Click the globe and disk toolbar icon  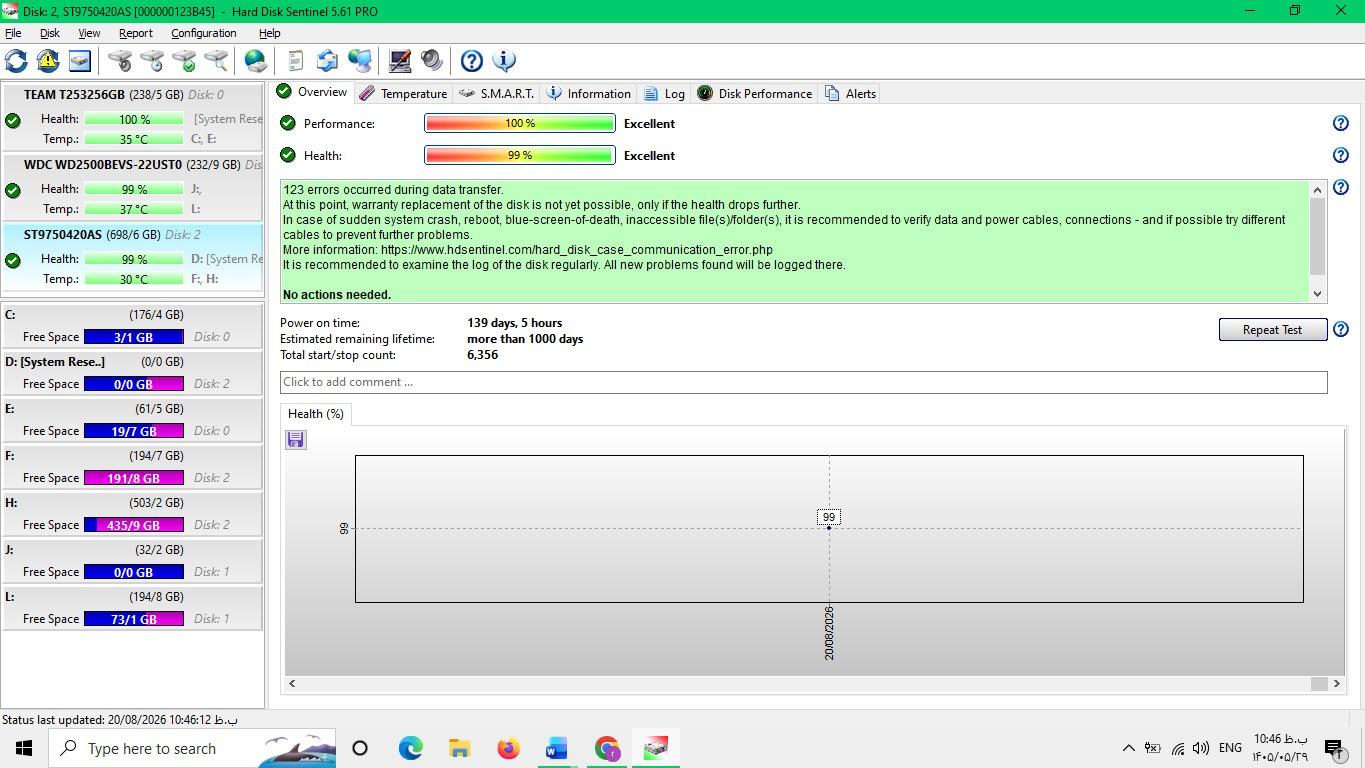pos(256,61)
